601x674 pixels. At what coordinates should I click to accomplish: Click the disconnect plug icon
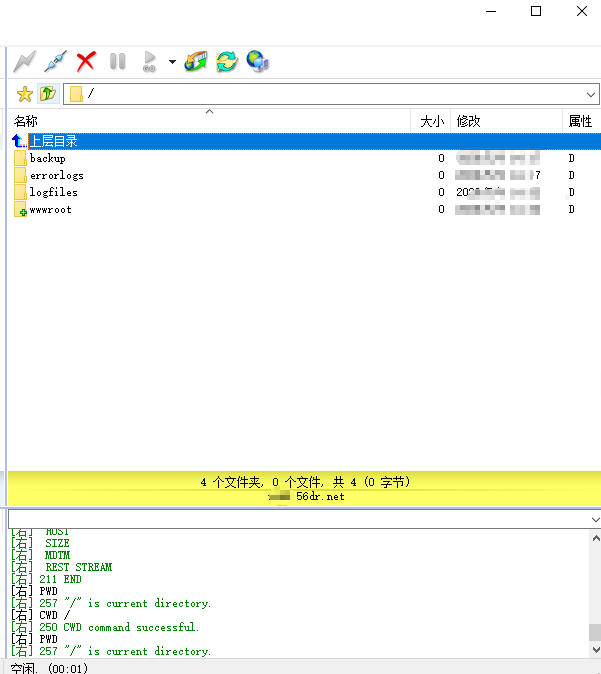[x=55, y=61]
